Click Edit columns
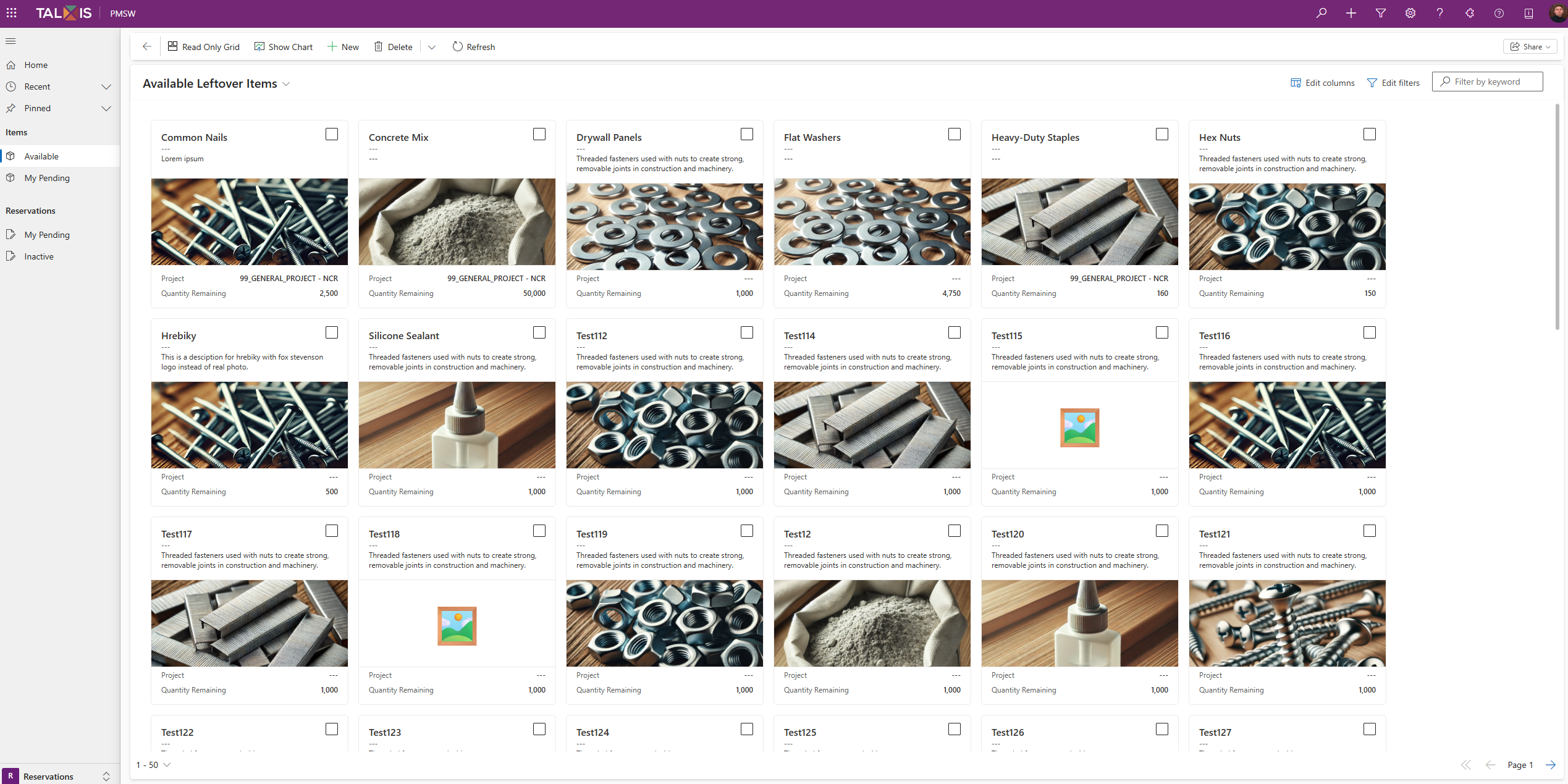Screen dimensions: 1568x784 pyautogui.click(x=1322, y=83)
